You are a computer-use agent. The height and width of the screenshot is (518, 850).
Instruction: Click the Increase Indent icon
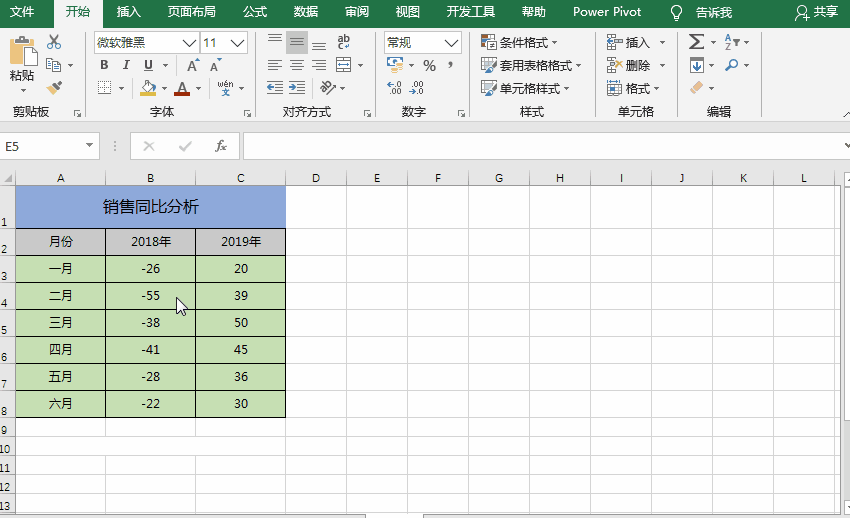tap(297, 88)
